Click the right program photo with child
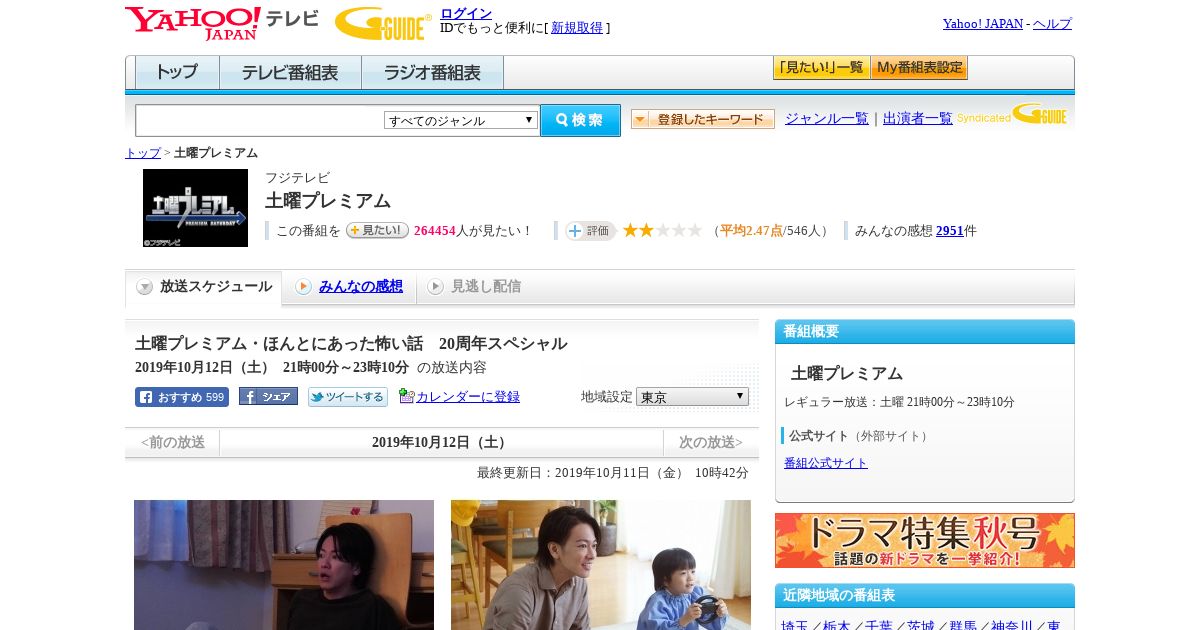 click(601, 565)
